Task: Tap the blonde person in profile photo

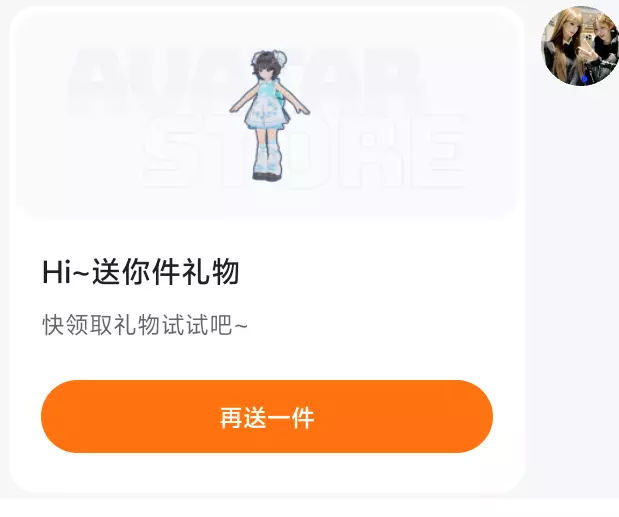Action: [x=563, y=47]
